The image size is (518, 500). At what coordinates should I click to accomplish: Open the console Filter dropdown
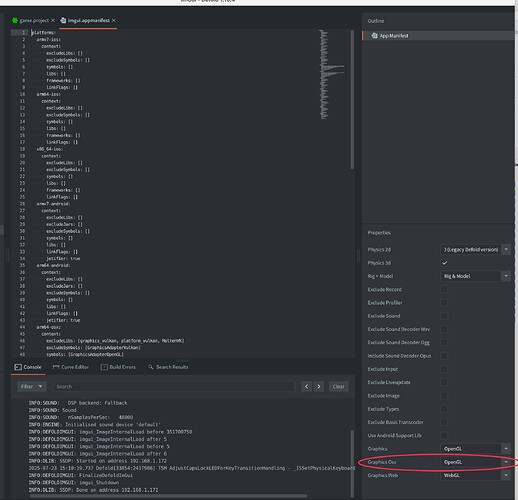[32, 386]
